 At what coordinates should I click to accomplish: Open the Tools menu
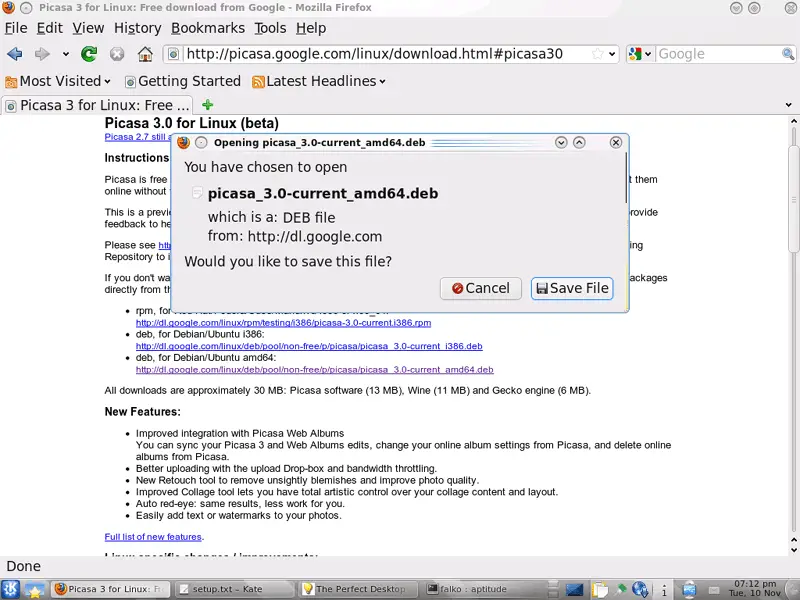pos(270,28)
